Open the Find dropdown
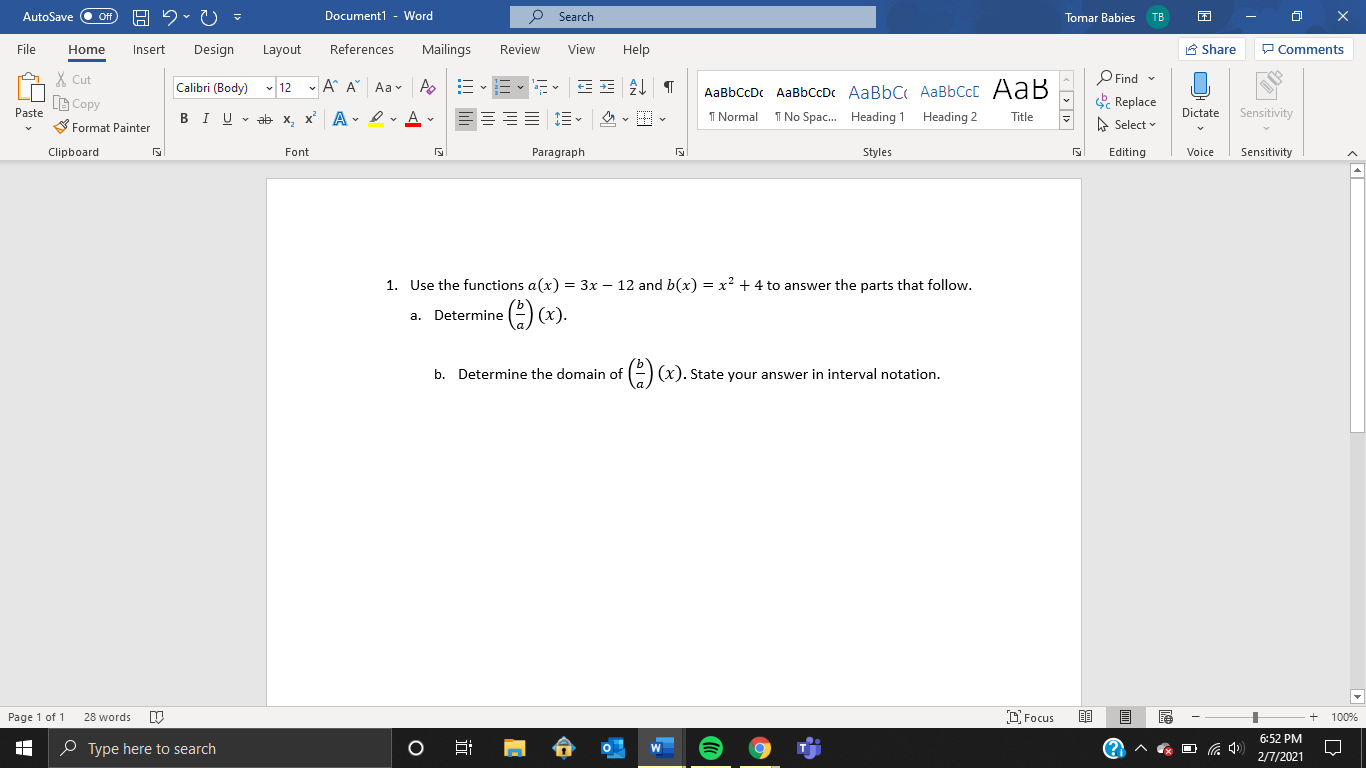This screenshot has width=1366, height=768. 1151,79
